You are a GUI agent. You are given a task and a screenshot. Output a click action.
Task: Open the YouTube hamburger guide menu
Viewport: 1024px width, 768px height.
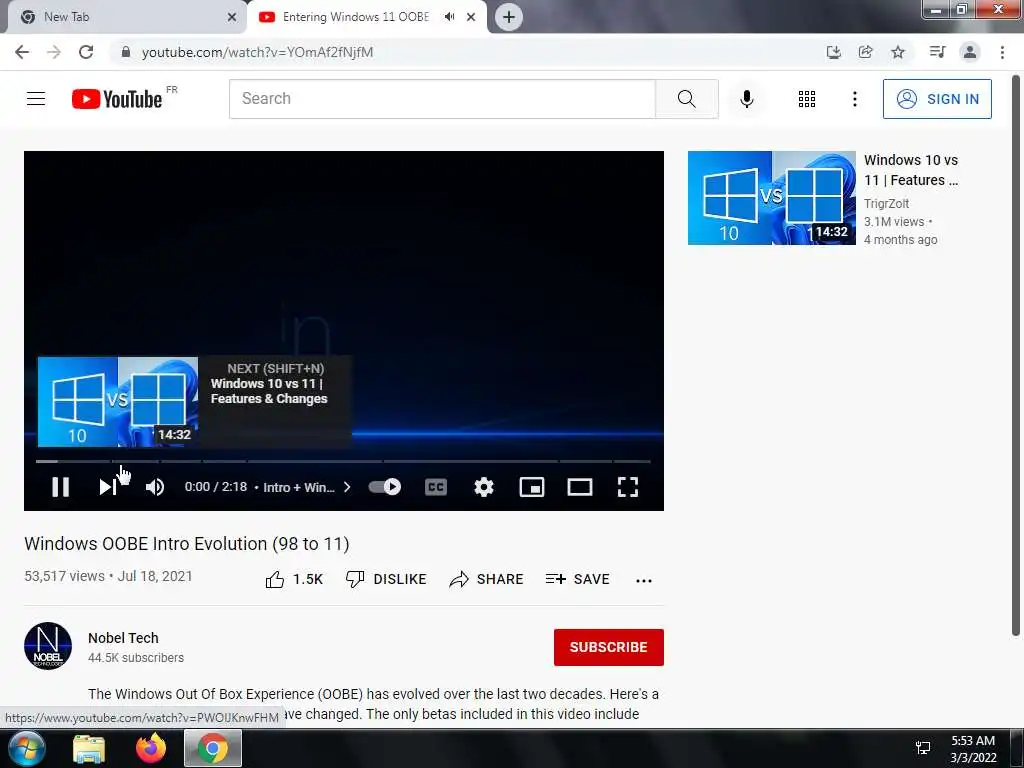(x=36, y=99)
